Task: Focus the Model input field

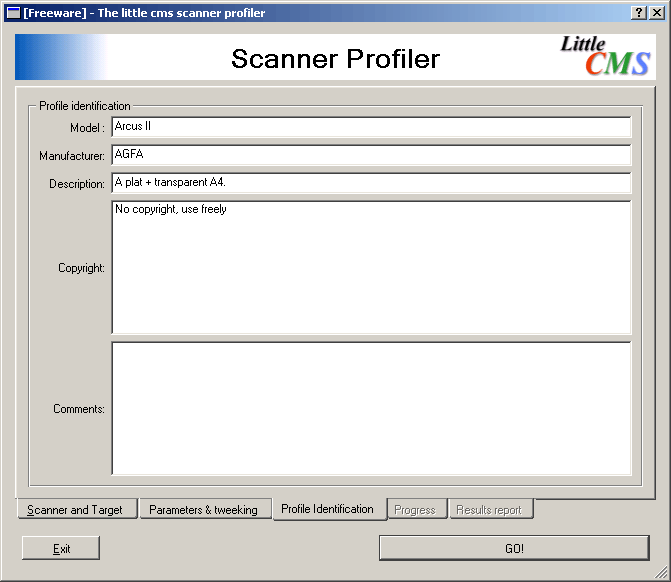Action: coord(371,127)
